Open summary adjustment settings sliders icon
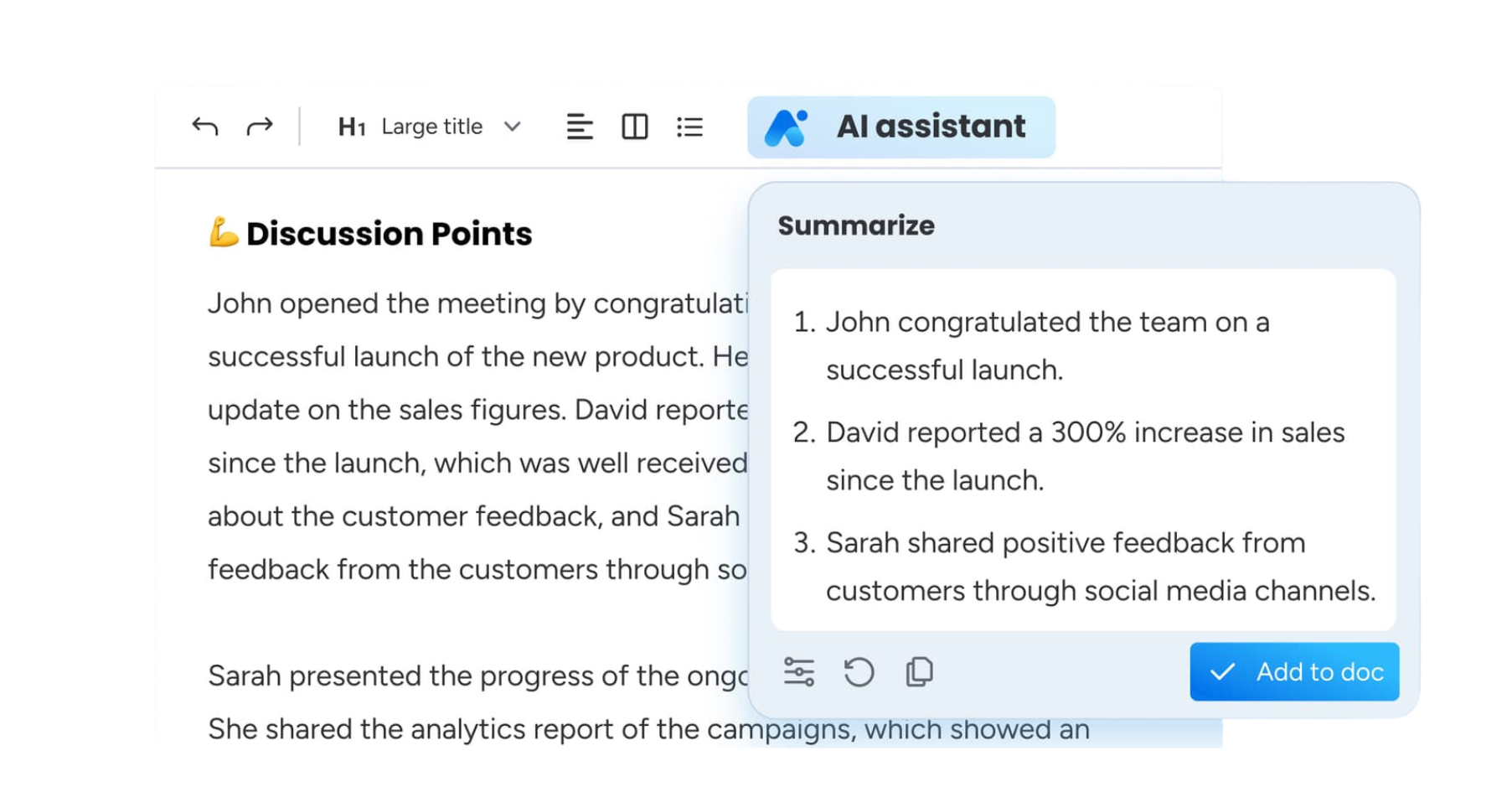Viewport: 1512px width, 792px height. tap(798, 672)
